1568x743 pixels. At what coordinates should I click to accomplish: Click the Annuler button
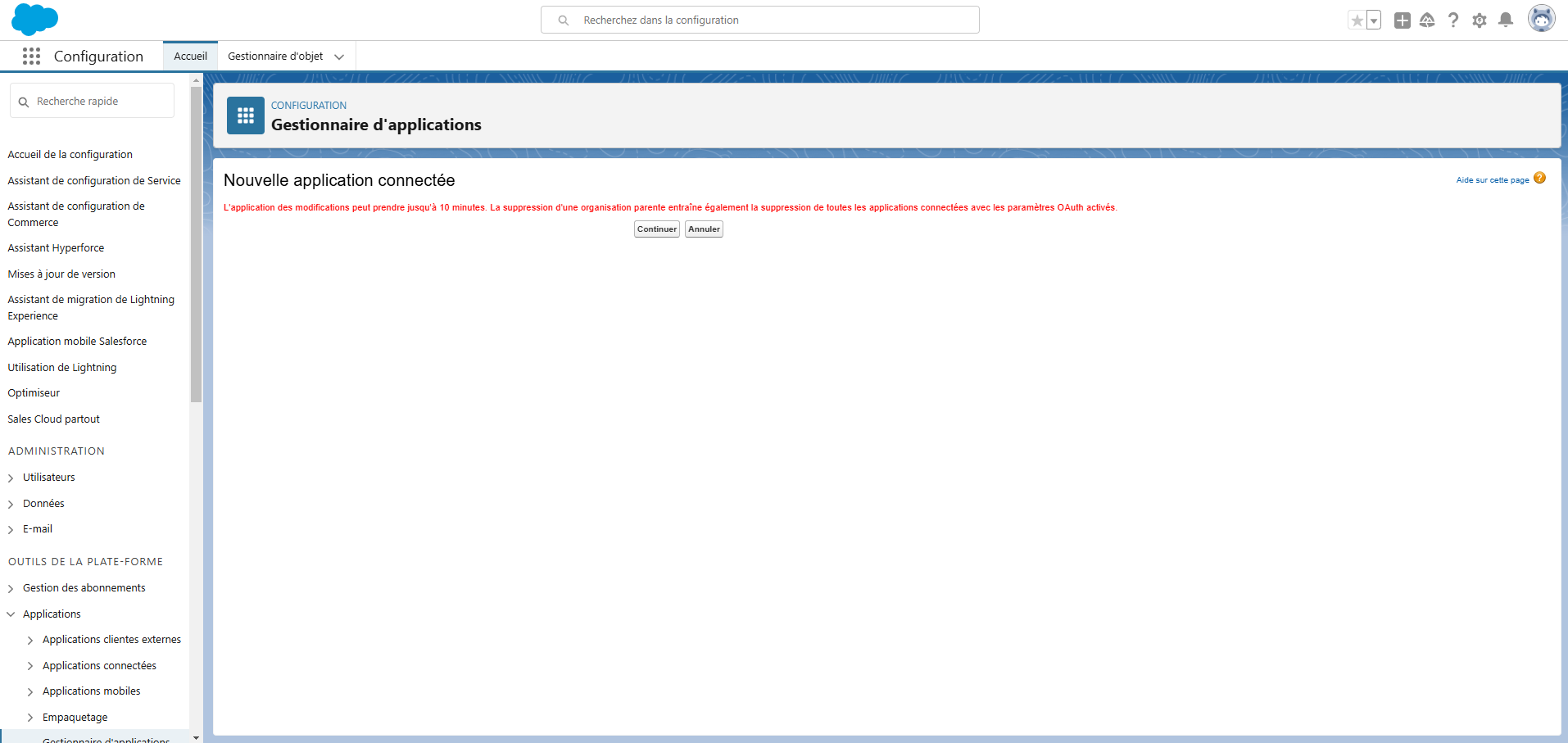click(x=704, y=229)
